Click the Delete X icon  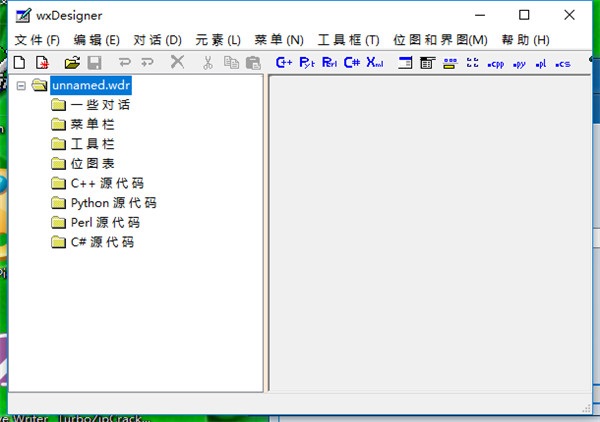click(x=177, y=62)
